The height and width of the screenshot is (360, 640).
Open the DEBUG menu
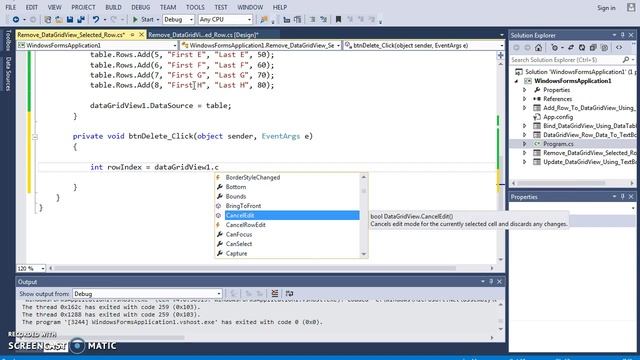(140, 7)
